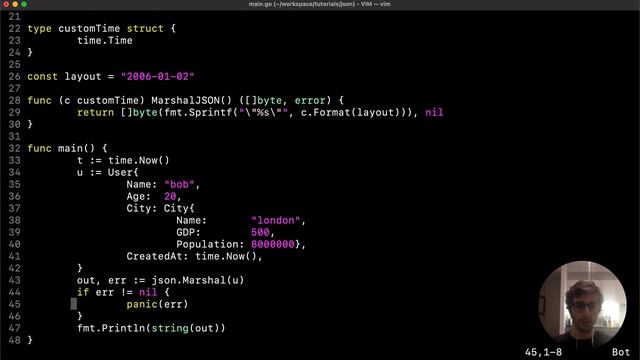Click the 'layout' identifier on line 26
Screen dimensions: 640x360
[x=83, y=76]
